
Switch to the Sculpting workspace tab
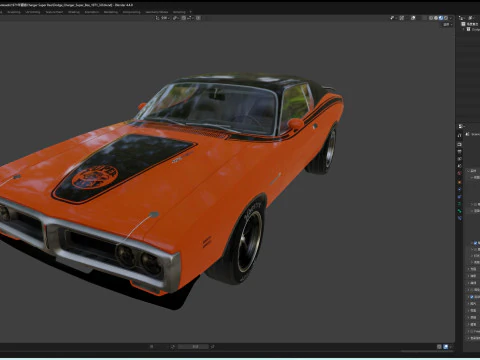[14, 12]
